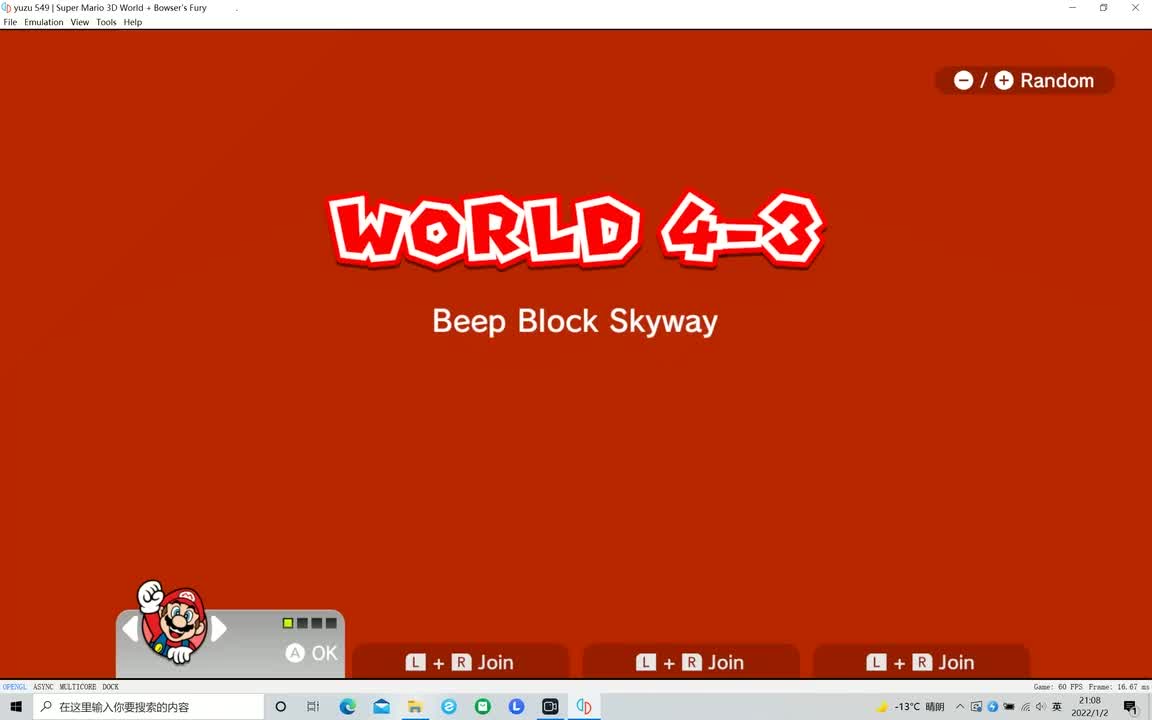Image resolution: width=1152 pixels, height=720 pixels.
Task: Open the File menu
Action: (x=10, y=22)
